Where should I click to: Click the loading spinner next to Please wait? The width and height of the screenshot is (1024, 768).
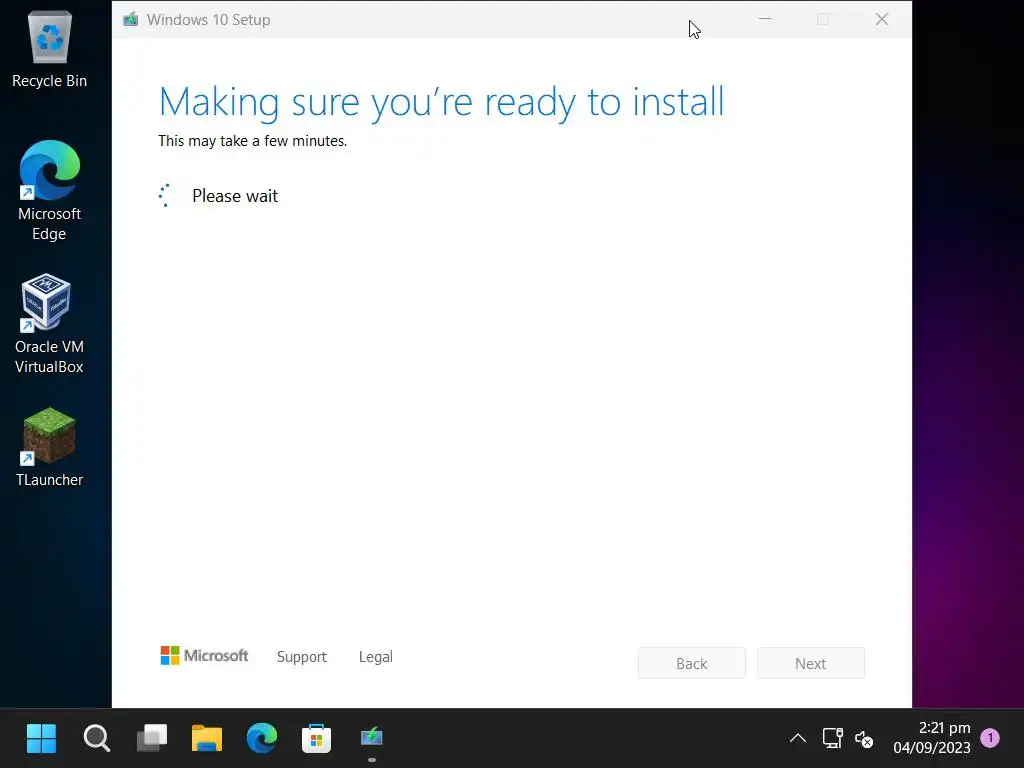coord(165,195)
